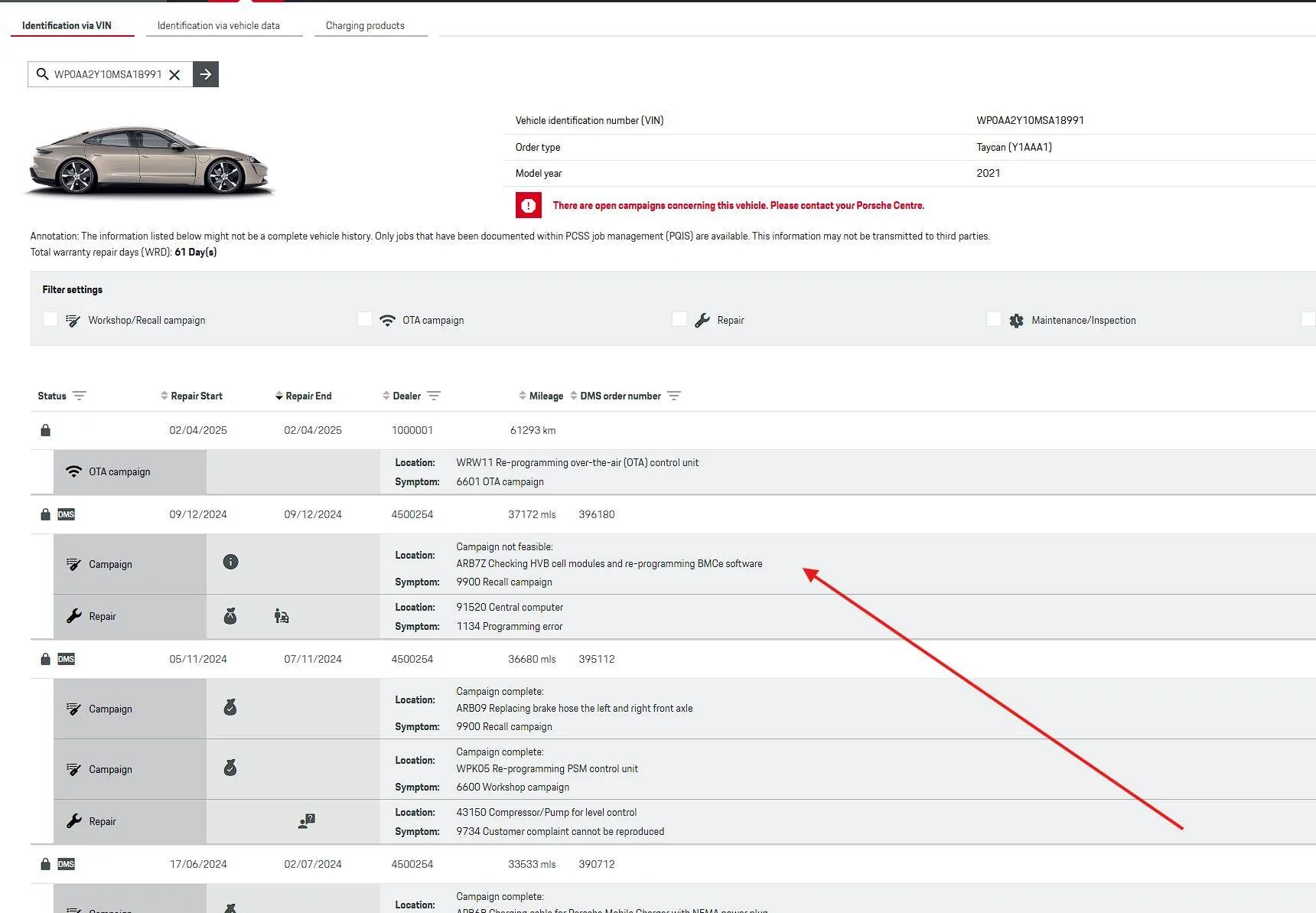Click campaign icon in ARB09 row
The width and height of the screenshot is (1316, 913).
pos(73,709)
